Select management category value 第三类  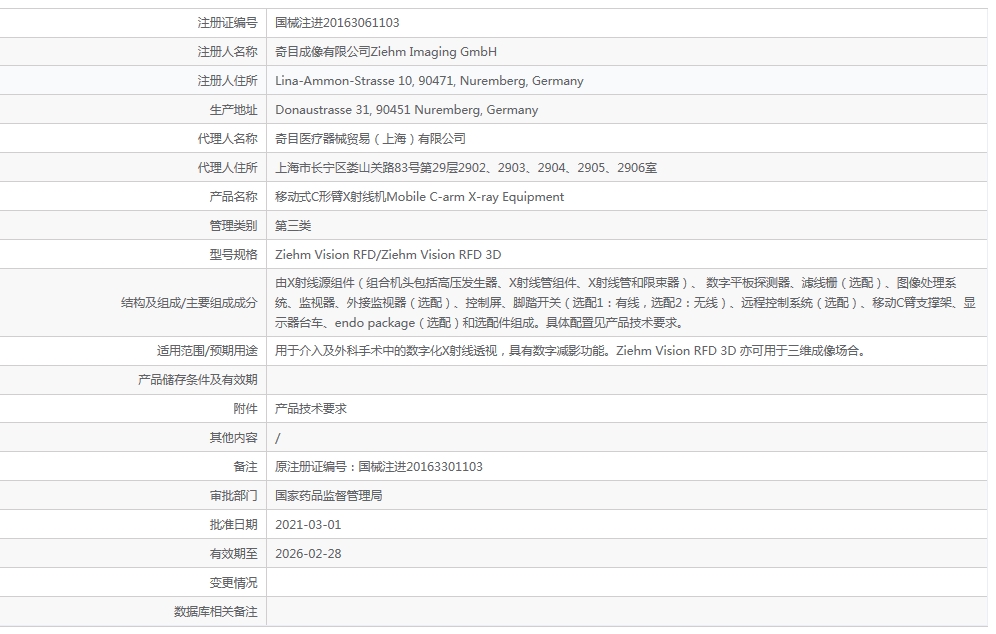pos(293,226)
